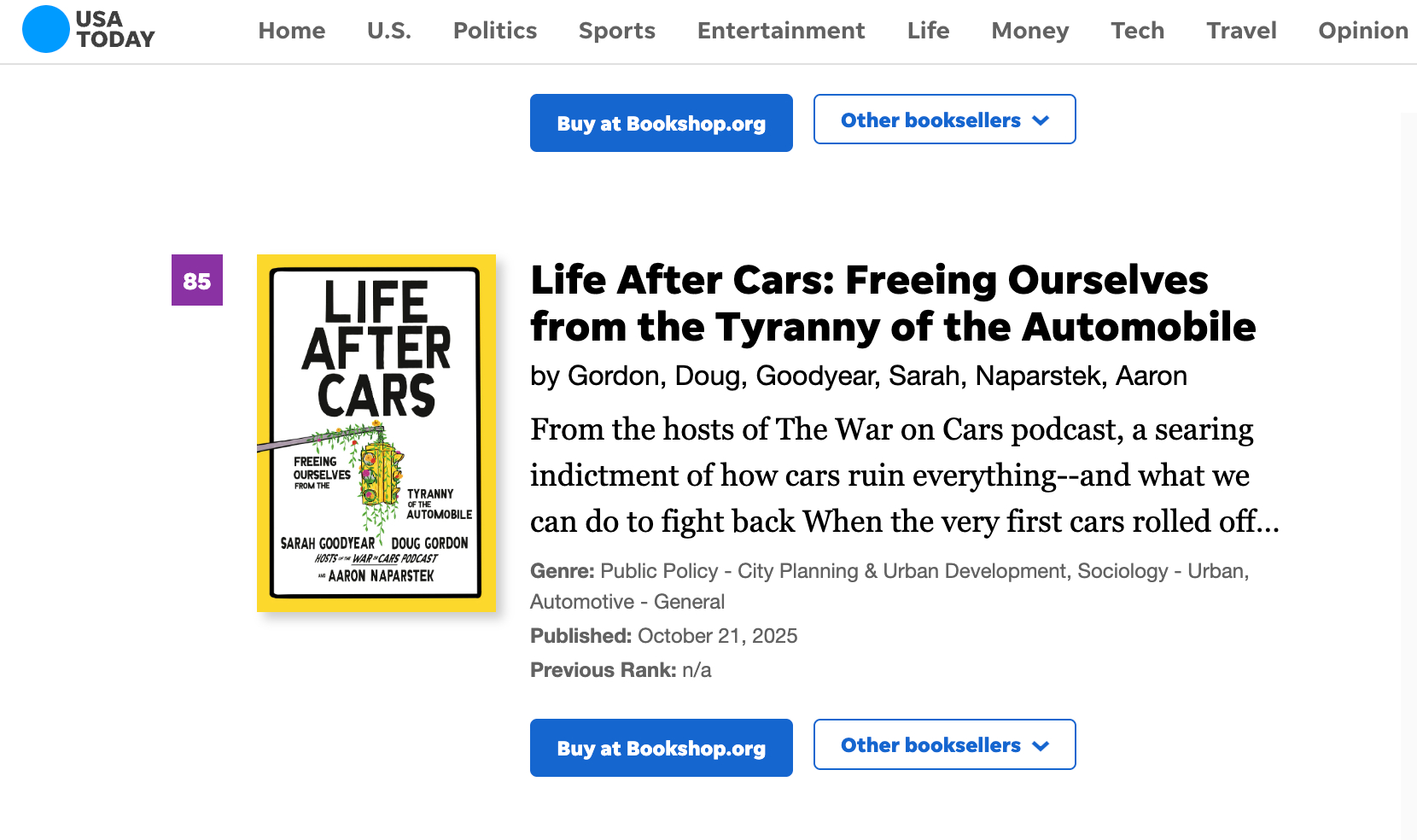Open the Home nav item
This screenshot has height=840, width=1417.
point(292,31)
